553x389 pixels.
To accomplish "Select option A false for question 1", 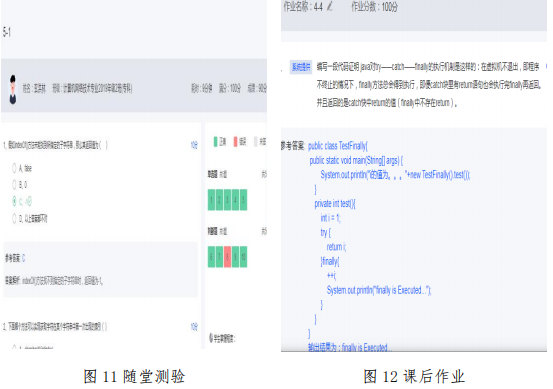I will click(14, 168).
